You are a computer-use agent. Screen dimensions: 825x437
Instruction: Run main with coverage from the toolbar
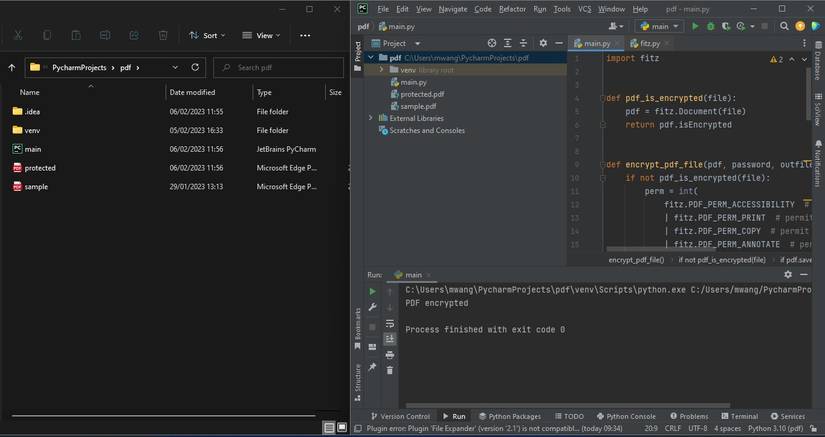pyautogui.click(x=726, y=26)
